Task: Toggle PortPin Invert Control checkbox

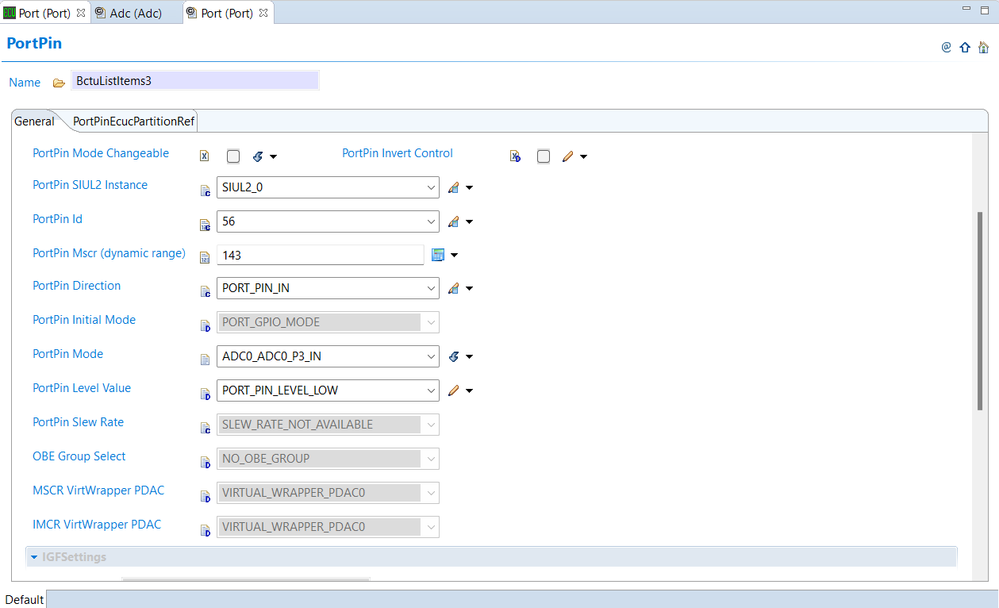Action: (543, 156)
